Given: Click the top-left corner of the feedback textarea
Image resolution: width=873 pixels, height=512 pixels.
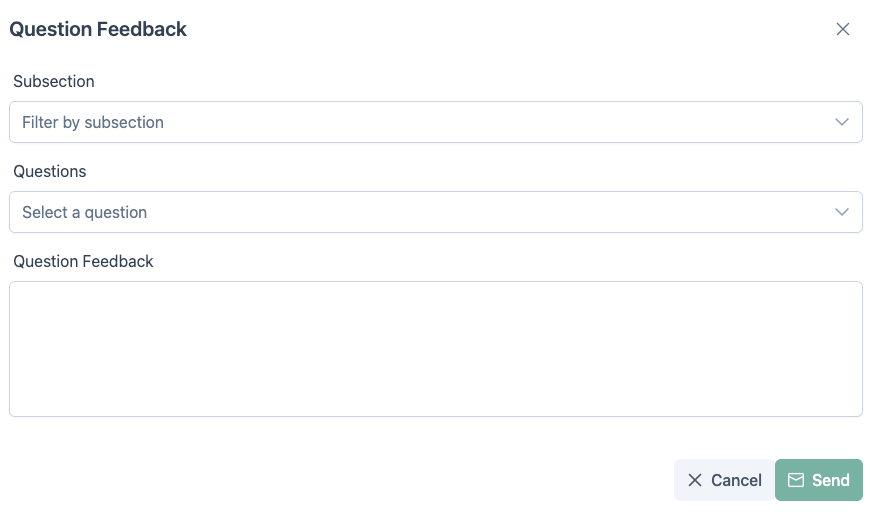Looking at the screenshot, I should (x=22, y=294).
